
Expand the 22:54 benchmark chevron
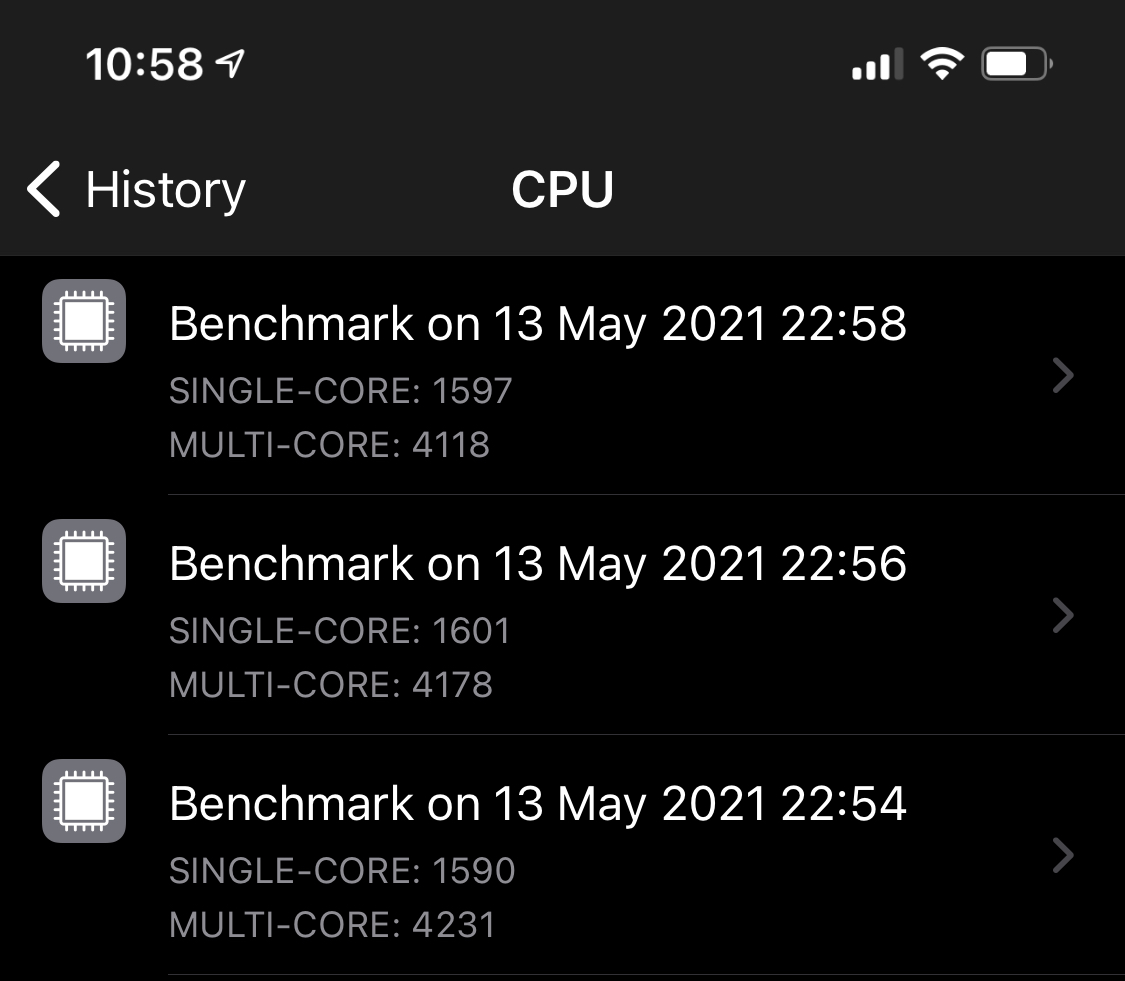point(1064,856)
